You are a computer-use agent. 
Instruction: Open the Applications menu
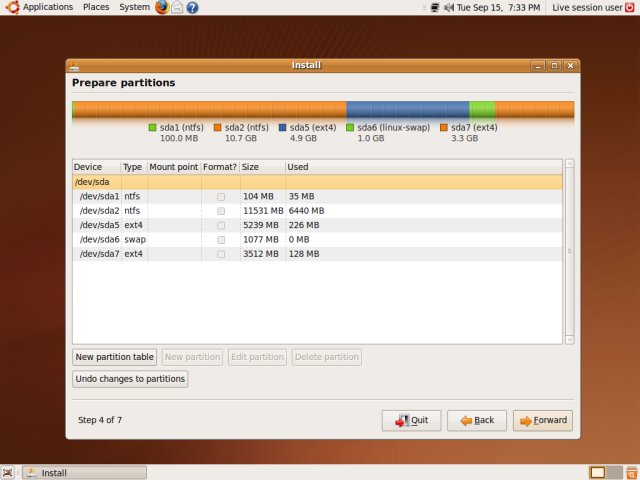[x=39, y=7]
